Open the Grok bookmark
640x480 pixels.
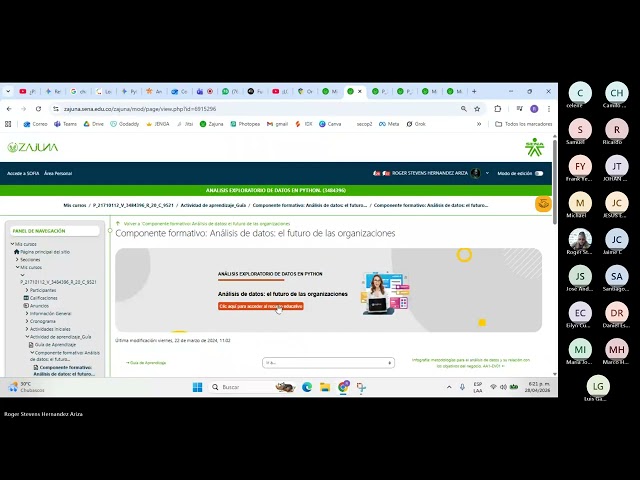[x=416, y=124]
